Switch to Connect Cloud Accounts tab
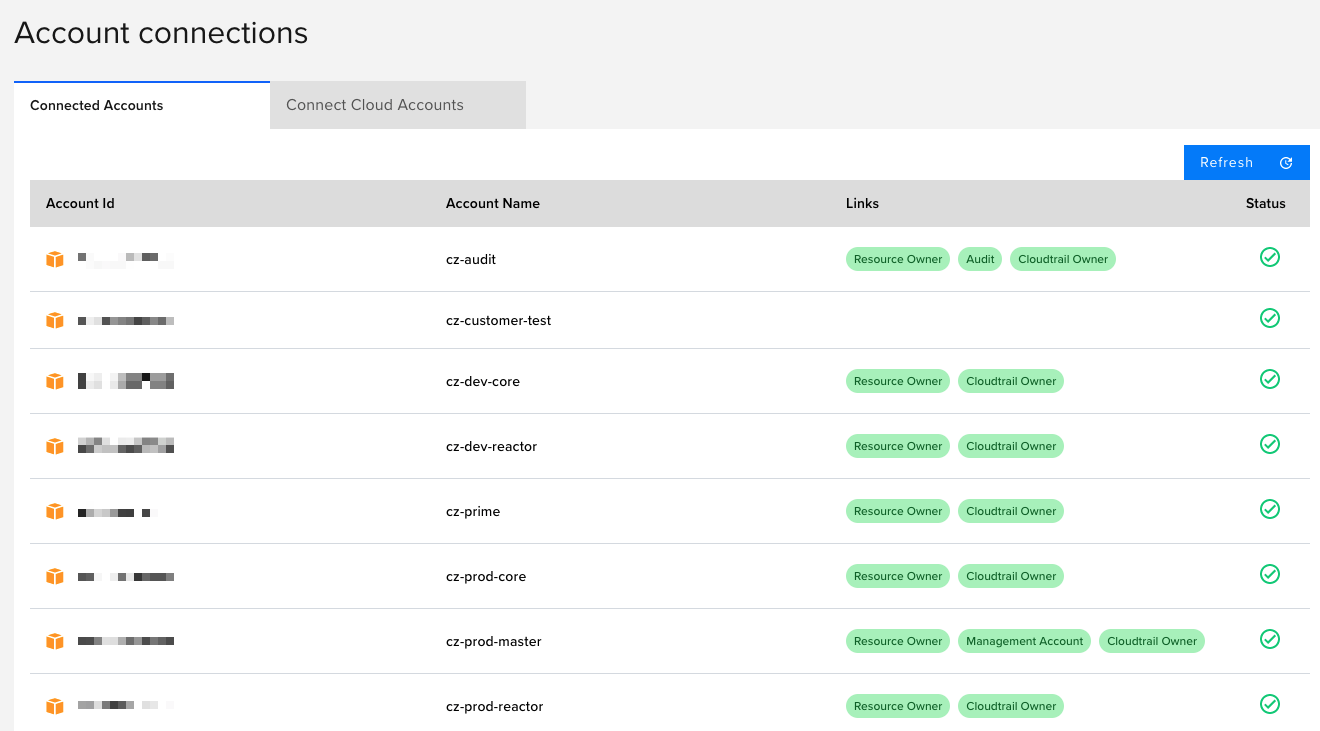The width and height of the screenshot is (1320, 731). pyautogui.click(x=398, y=105)
